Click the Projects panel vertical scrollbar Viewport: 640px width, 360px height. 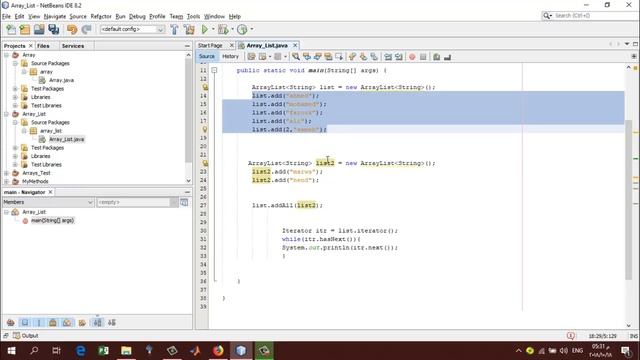[x=188, y=112]
